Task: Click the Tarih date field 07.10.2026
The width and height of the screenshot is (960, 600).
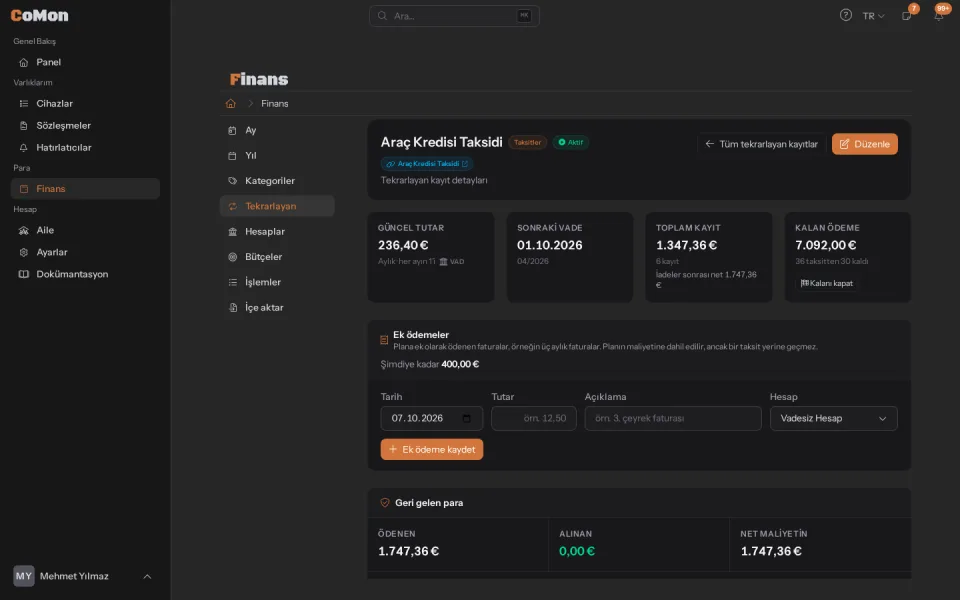Action: (x=432, y=418)
